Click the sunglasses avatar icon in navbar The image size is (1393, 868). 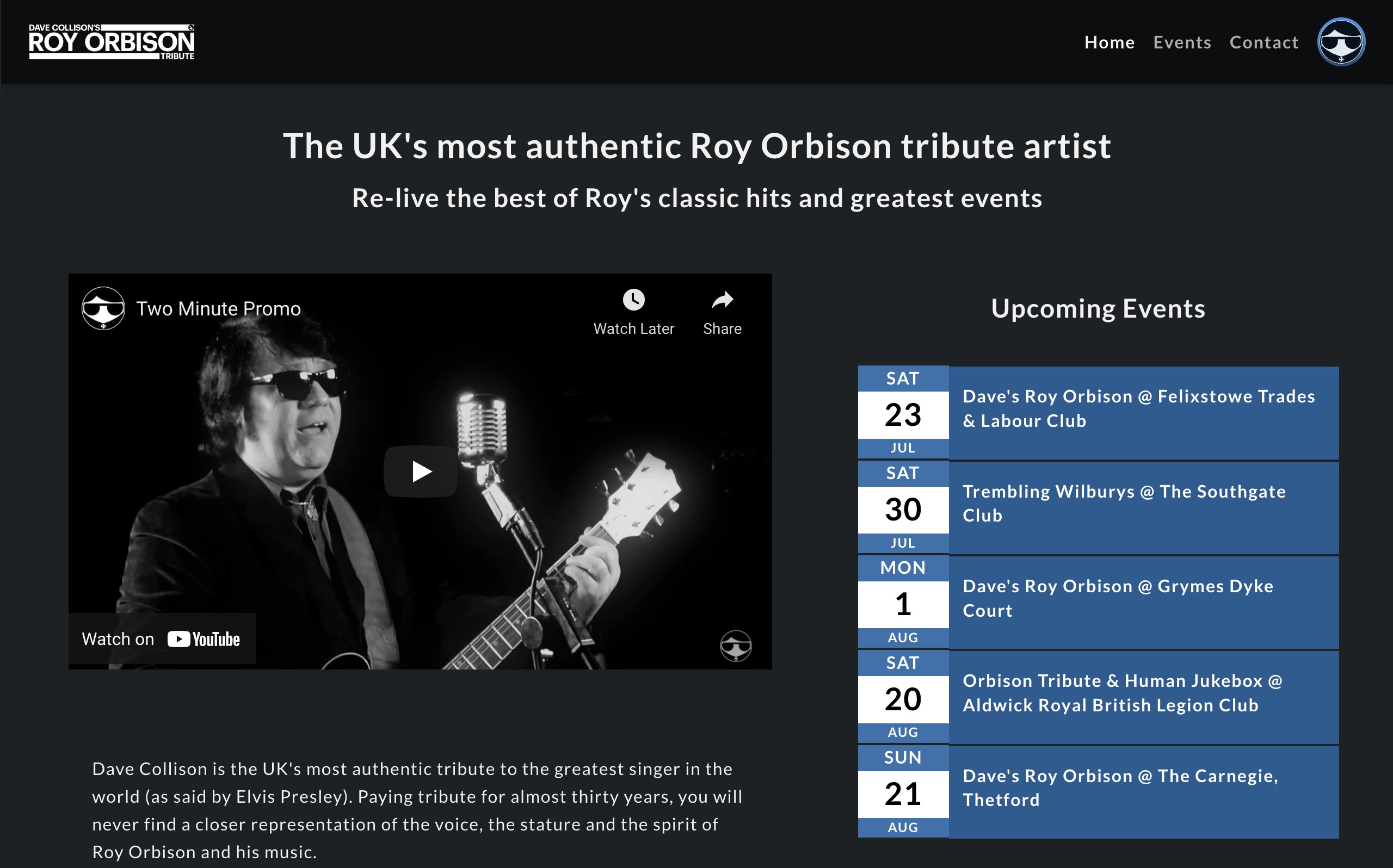1341,42
